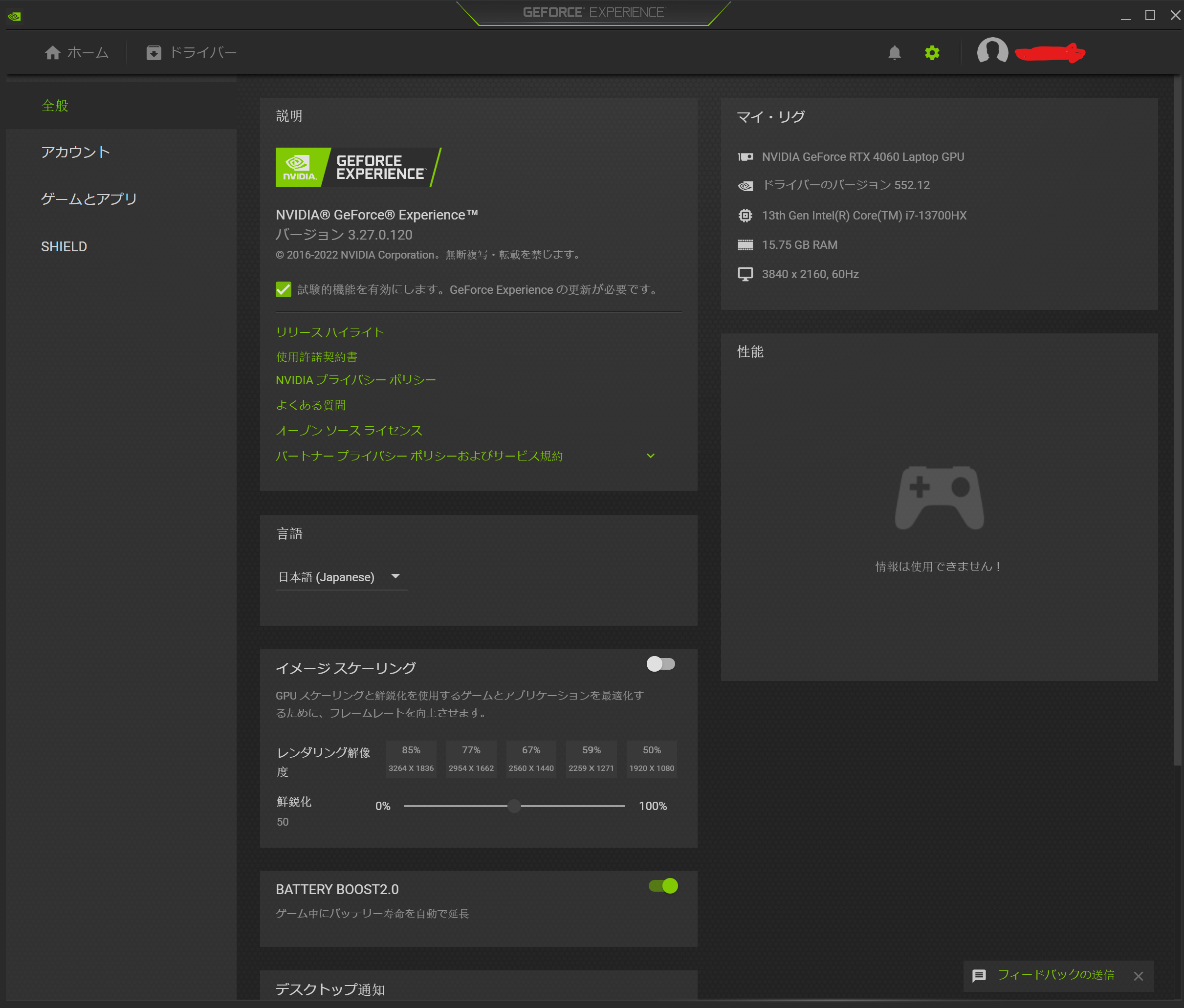Open the ドライバー tab

pos(192,53)
